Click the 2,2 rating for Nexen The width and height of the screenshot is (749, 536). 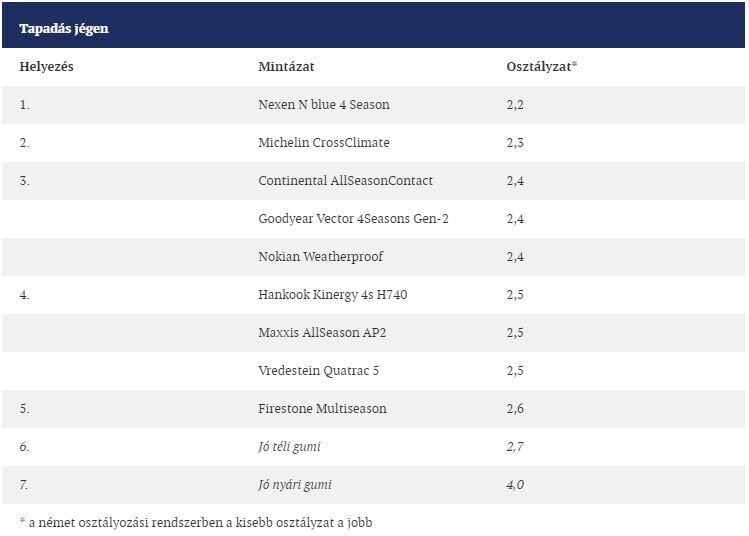click(x=516, y=105)
